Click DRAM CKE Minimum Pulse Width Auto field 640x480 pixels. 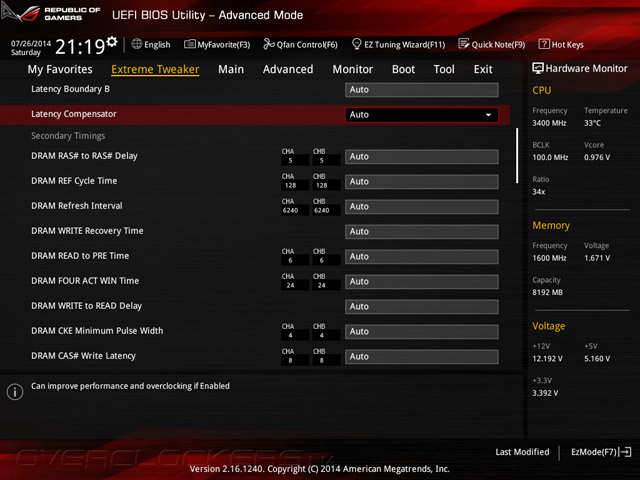[x=422, y=331]
